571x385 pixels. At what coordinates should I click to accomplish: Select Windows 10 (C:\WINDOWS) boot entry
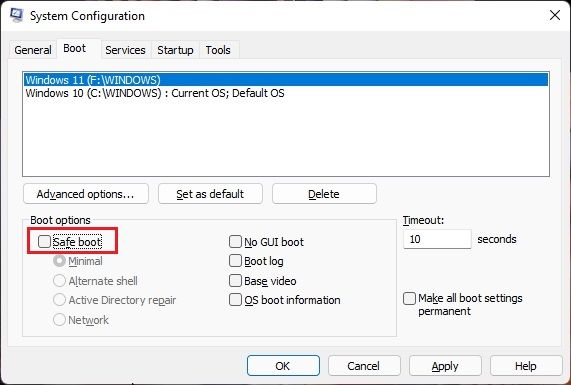pos(286,93)
